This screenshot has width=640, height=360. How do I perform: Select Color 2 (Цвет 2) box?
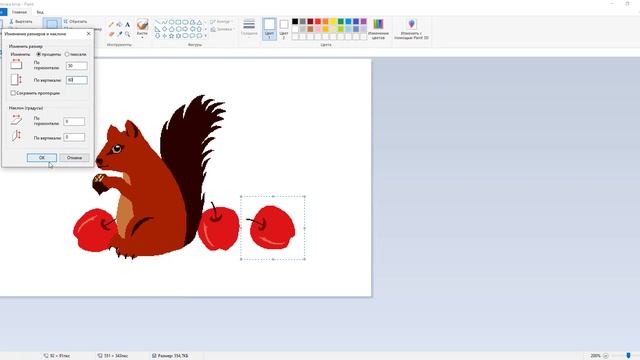click(284, 29)
